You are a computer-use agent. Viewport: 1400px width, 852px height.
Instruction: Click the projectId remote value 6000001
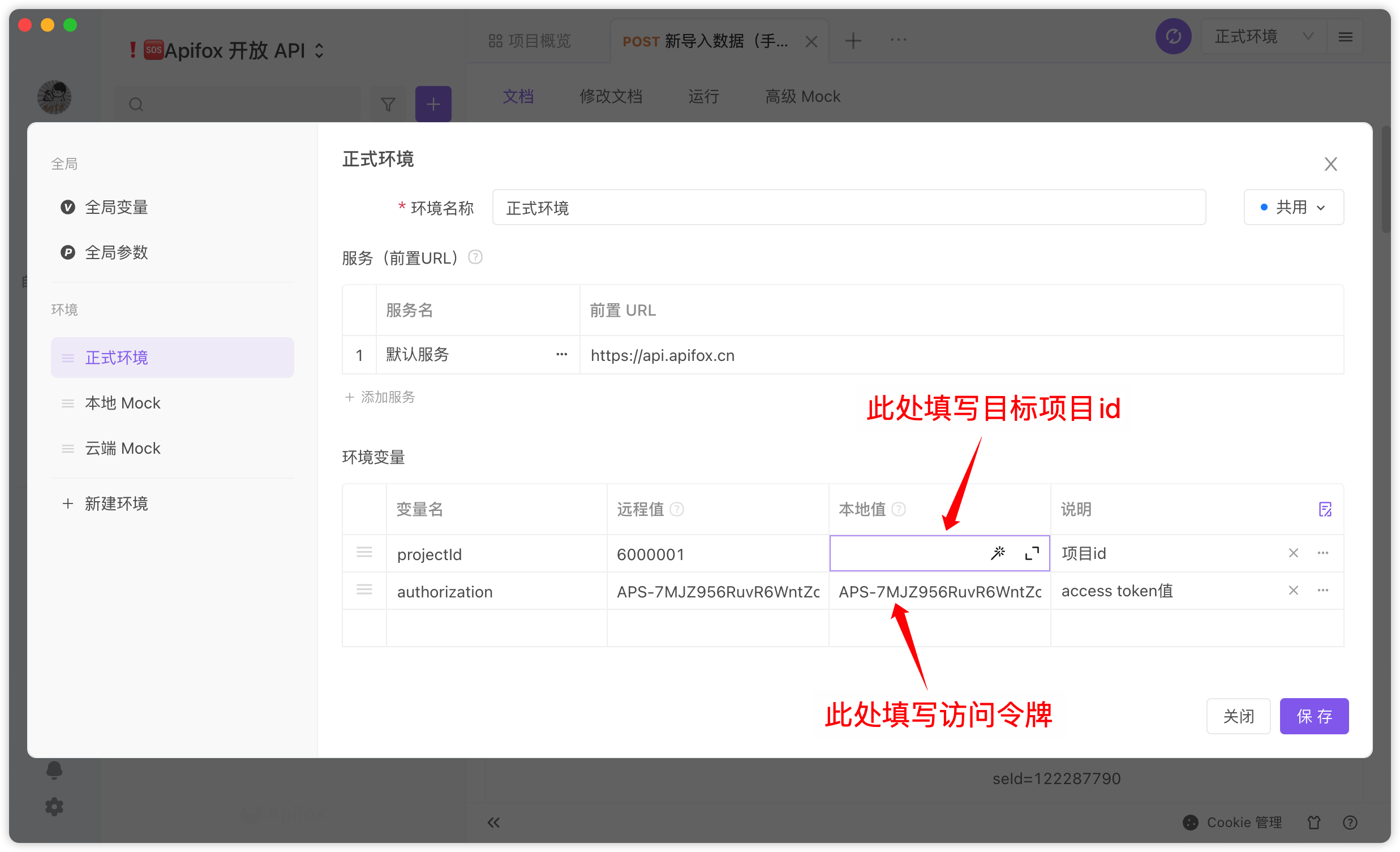coord(718,554)
